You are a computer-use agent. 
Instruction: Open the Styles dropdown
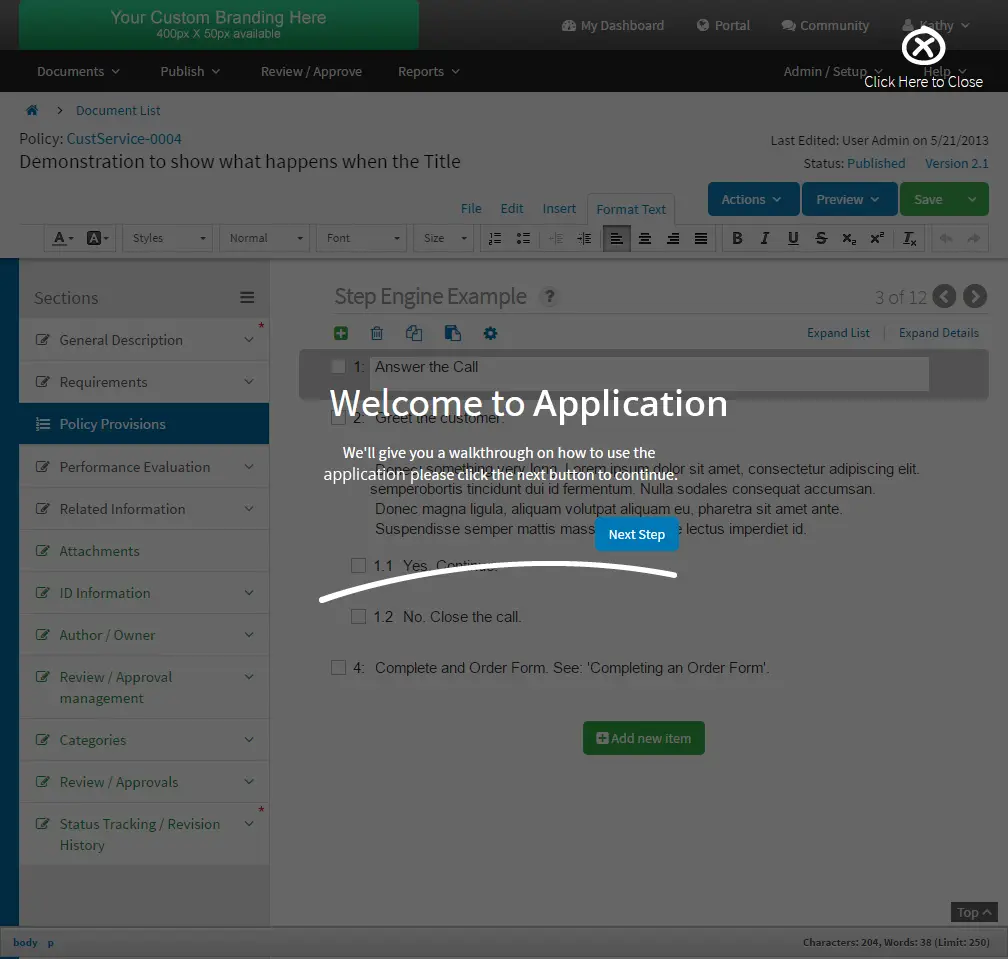click(168, 238)
